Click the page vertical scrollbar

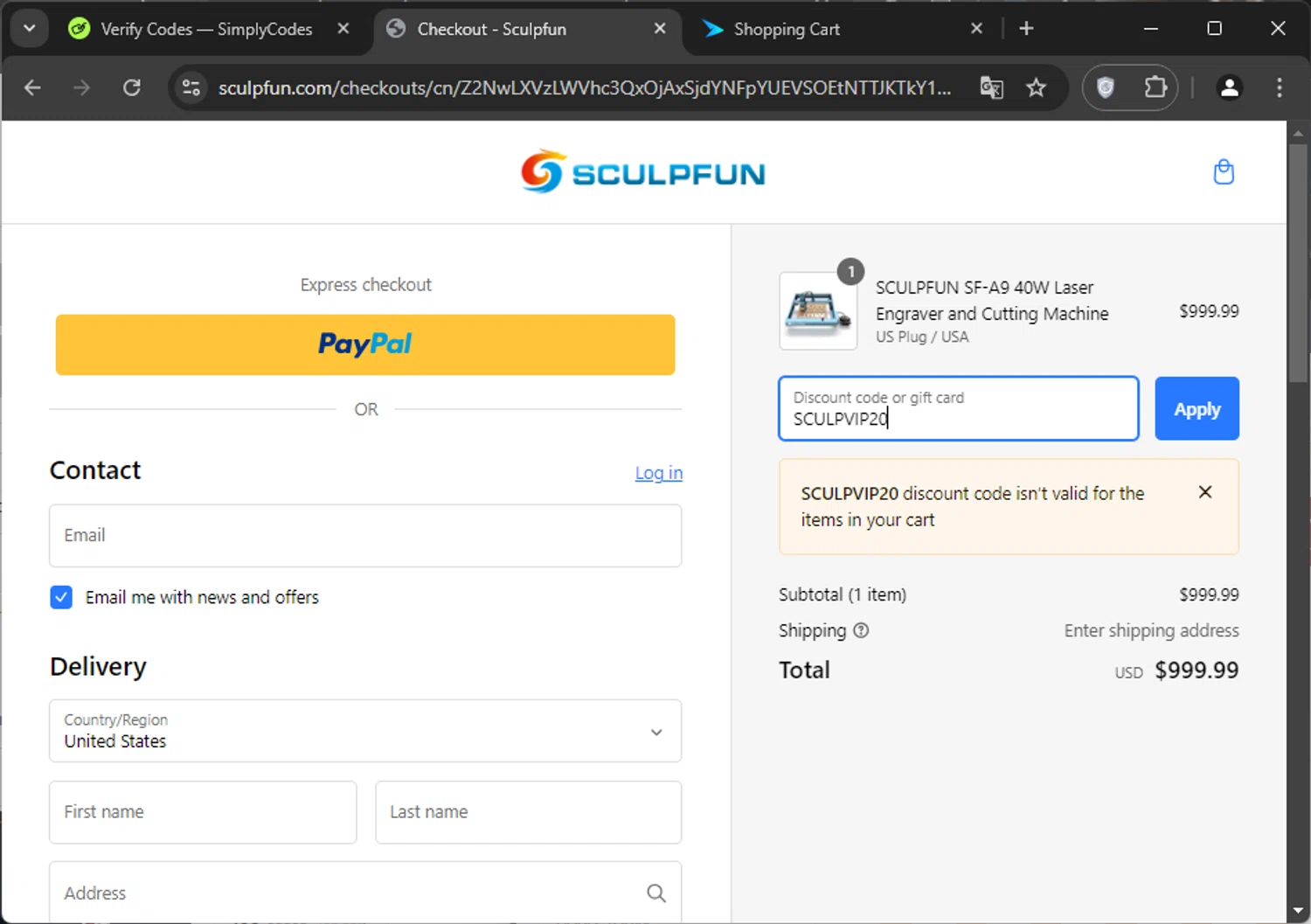[1299, 262]
